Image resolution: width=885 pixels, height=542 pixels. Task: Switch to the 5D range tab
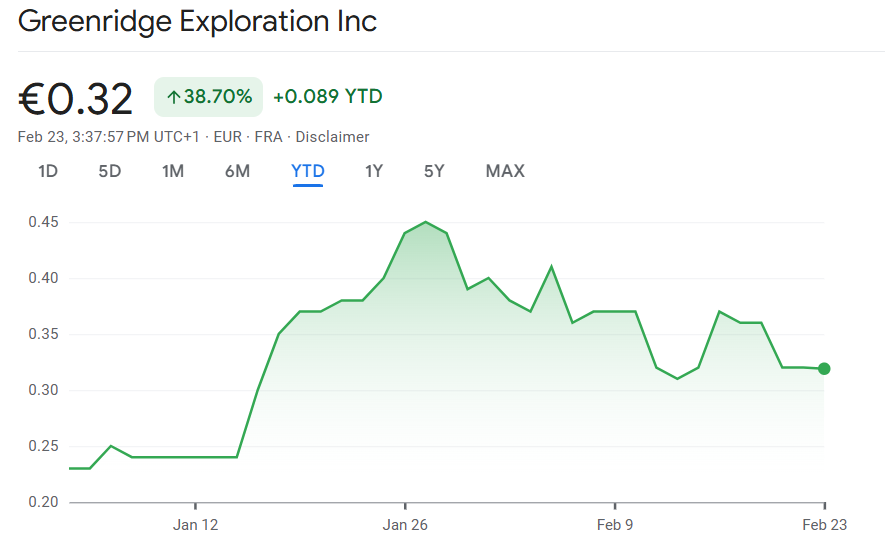point(110,171)
